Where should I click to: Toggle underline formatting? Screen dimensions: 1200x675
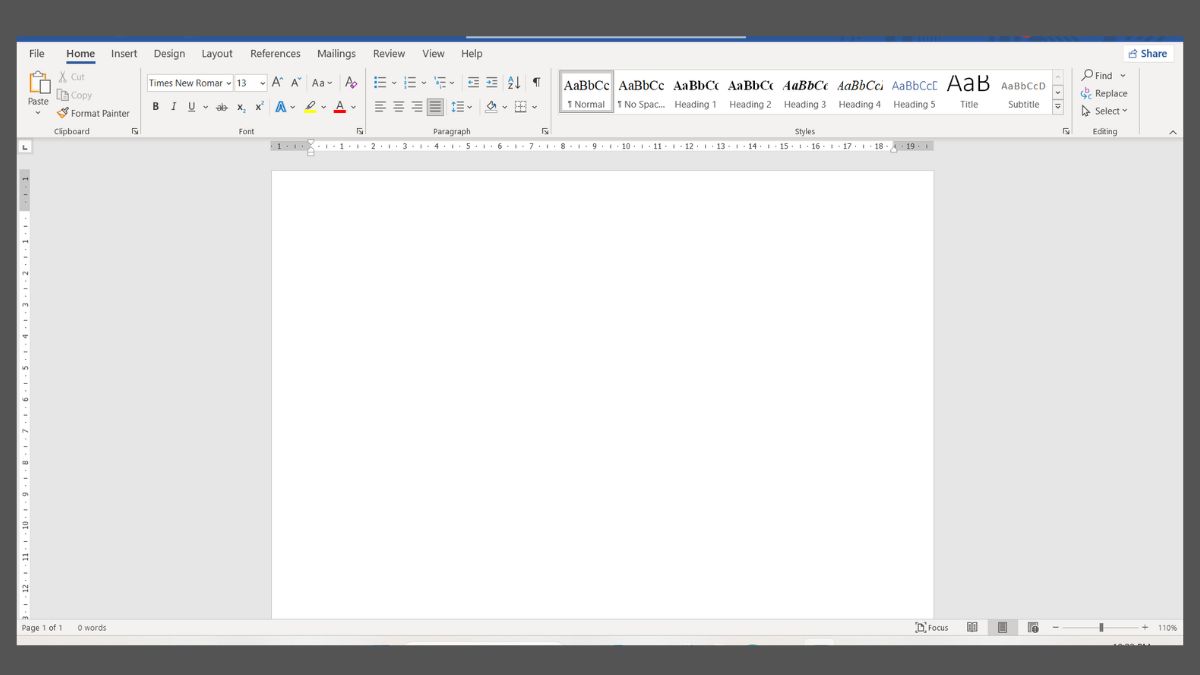(192, 107)
